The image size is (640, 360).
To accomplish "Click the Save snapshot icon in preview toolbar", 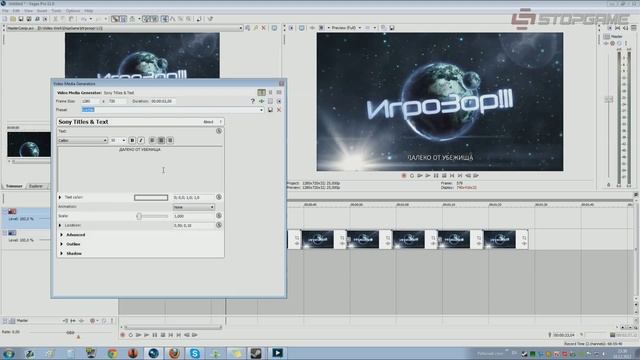I will [x=392, y=28].
